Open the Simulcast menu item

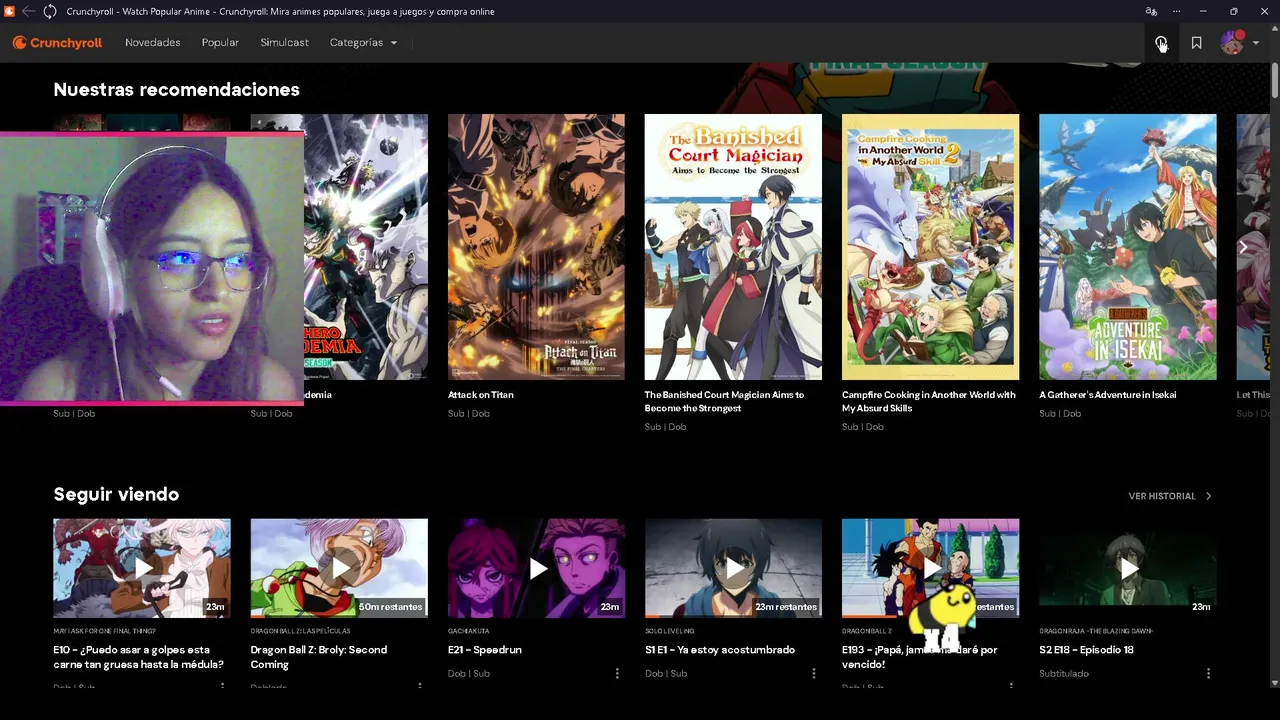pyautogui.click(x=284, y=43)
